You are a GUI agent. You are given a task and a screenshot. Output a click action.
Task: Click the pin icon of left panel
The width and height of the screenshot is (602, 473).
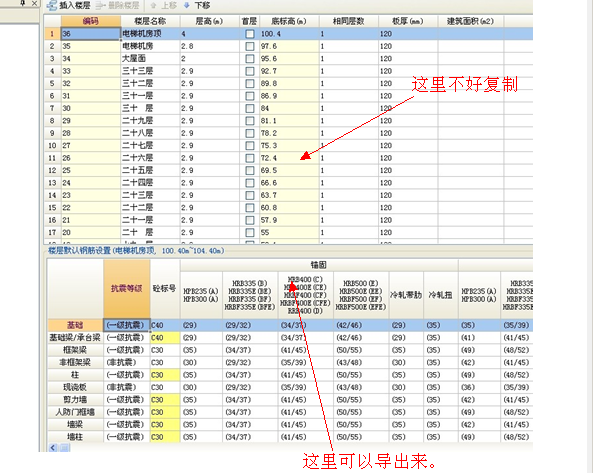(x=23, y=3)
